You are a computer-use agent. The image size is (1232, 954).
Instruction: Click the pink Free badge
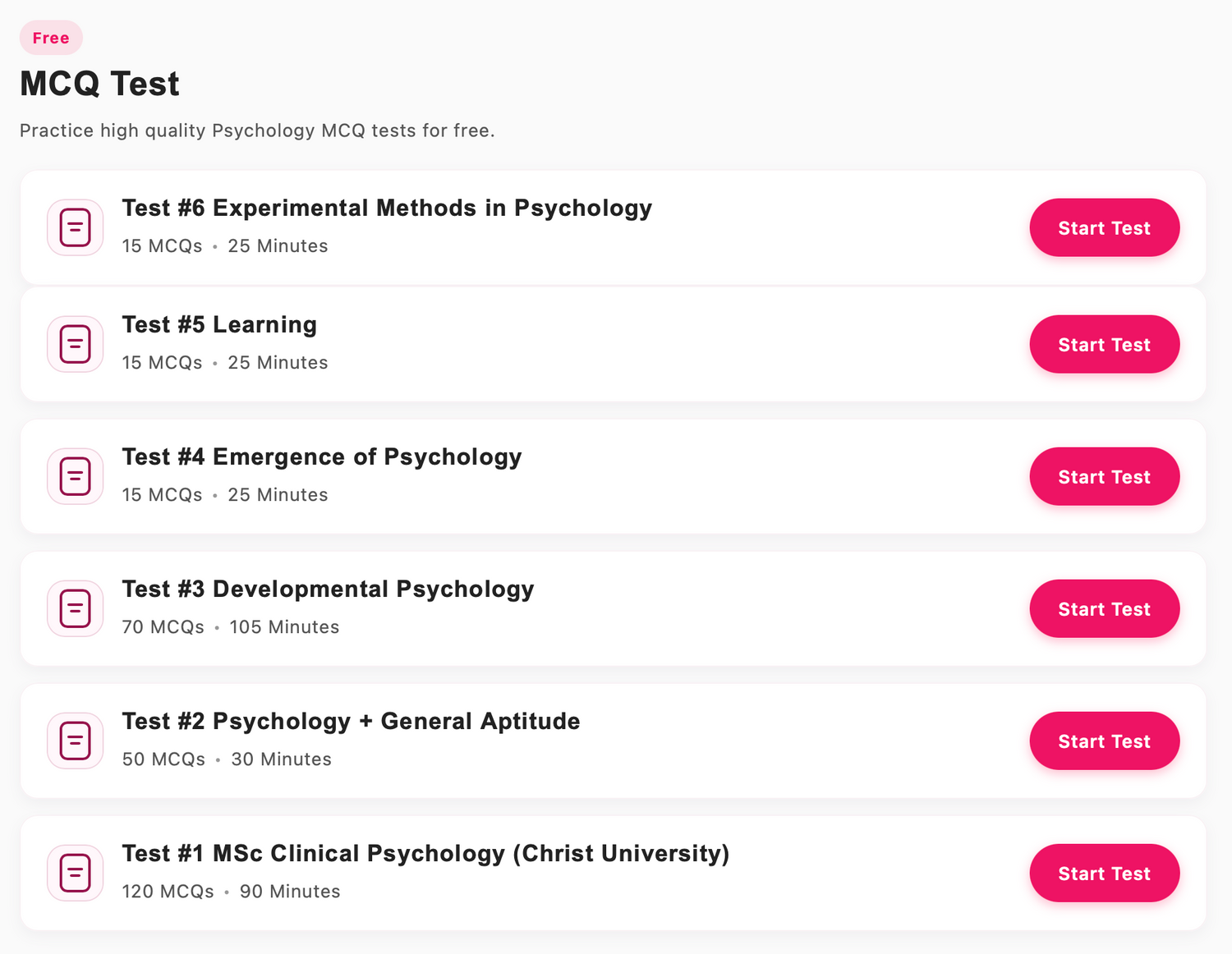(x=51, y=38)
